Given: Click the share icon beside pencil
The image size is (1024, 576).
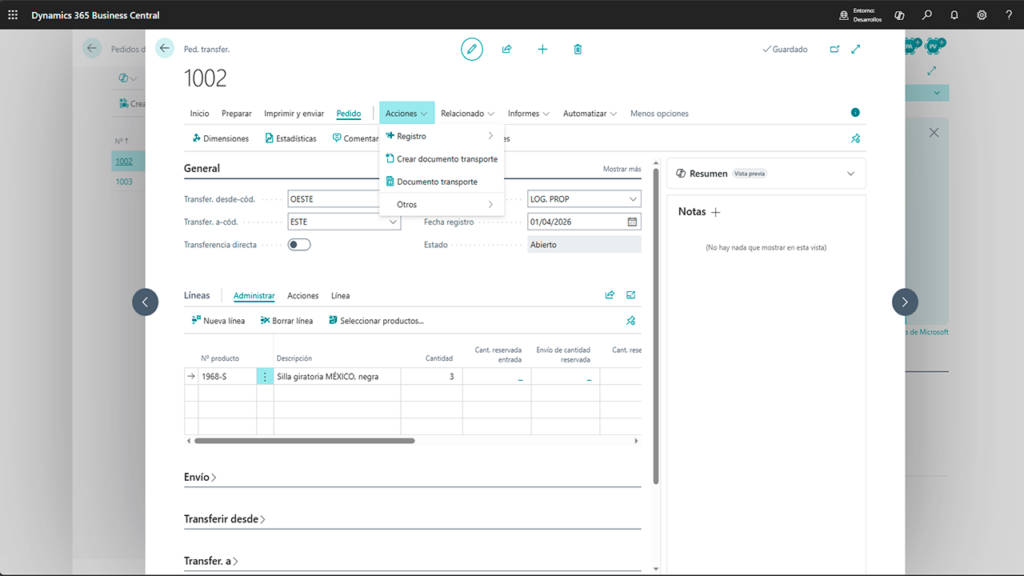Looking at the screenshot, I should coord(507,49).
